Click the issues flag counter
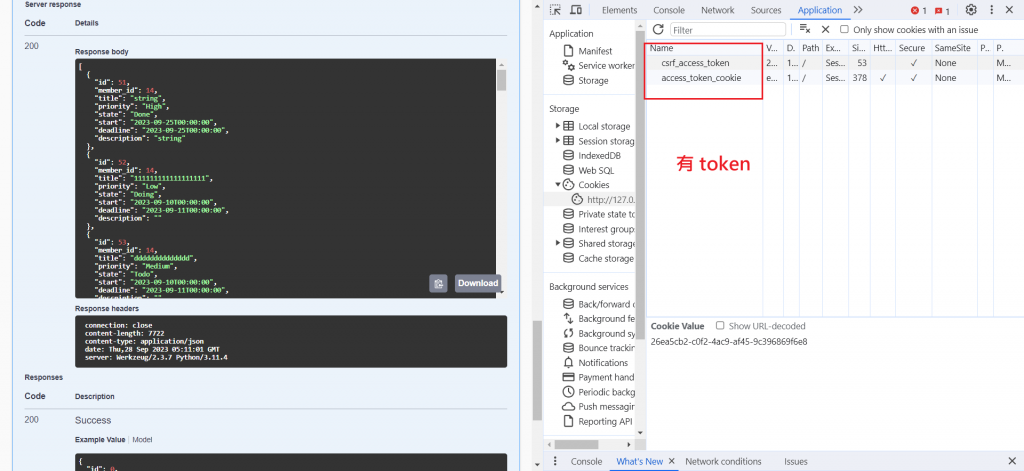The image size is (1024, 471). (942, 10)
